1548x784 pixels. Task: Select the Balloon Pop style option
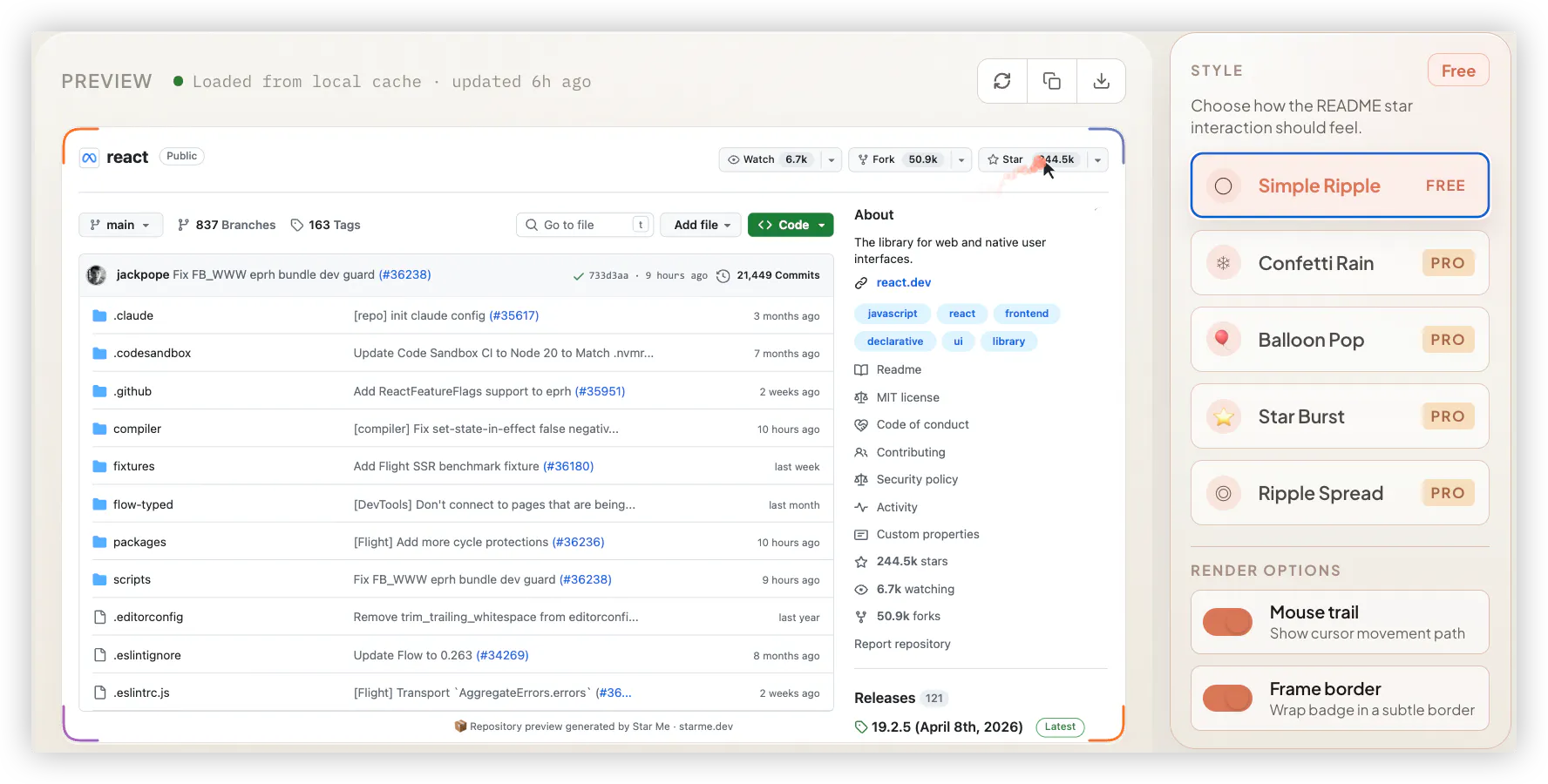1340,340
